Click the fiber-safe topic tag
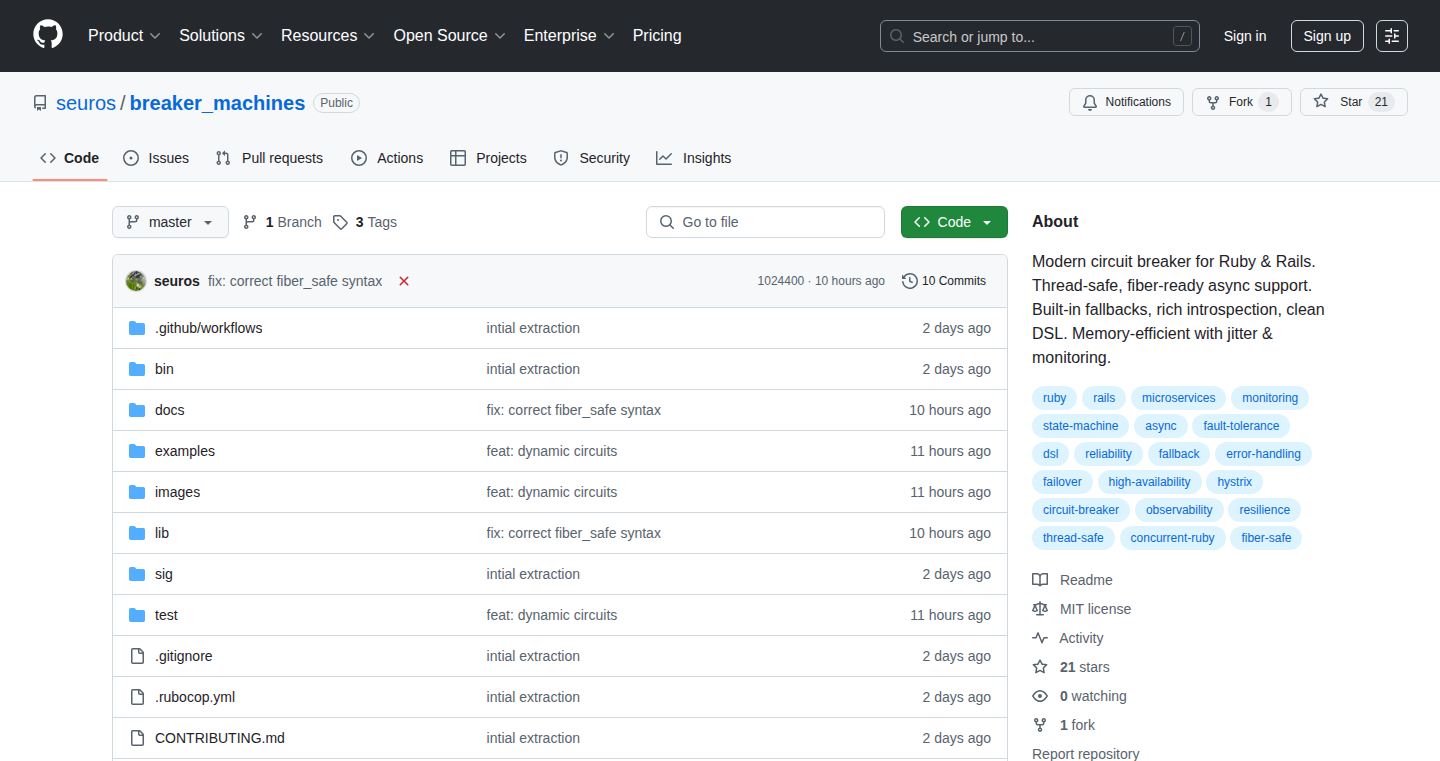1440x761 pixels. point(1266,538)
